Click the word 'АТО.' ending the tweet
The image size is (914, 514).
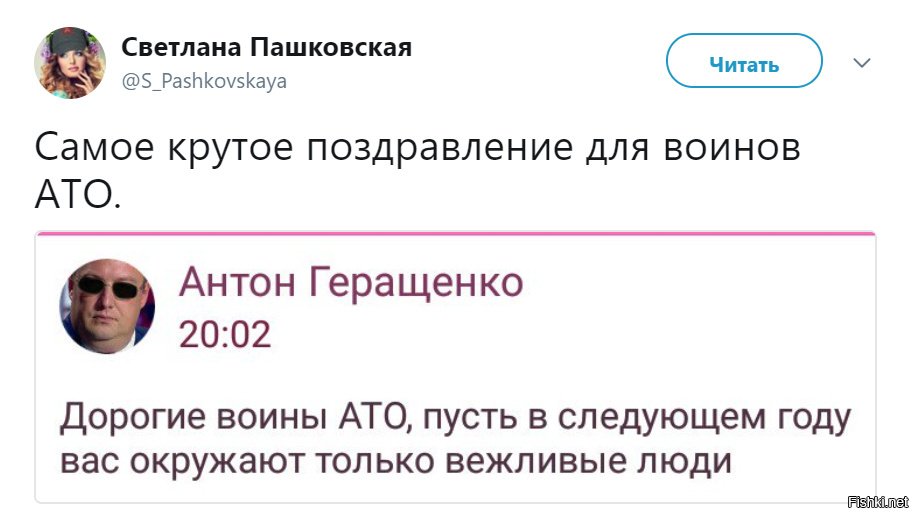[78, 195]
